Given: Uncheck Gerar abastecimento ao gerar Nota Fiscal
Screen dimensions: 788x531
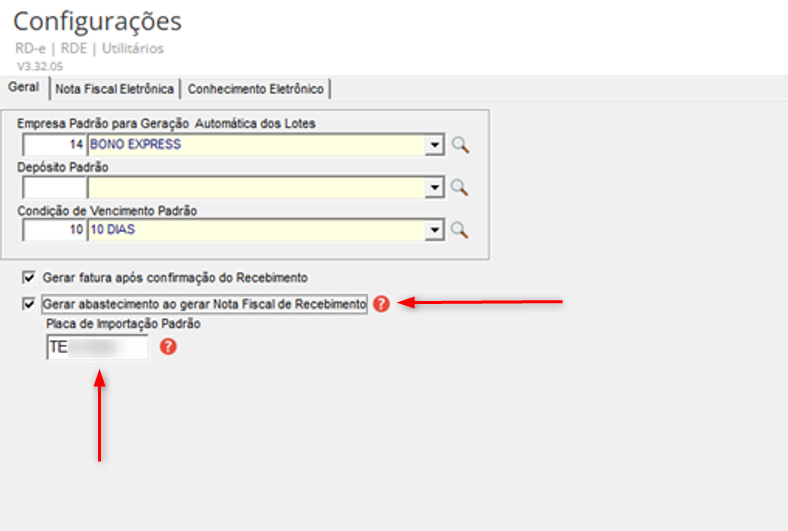Looking at the screenshot, I should point(28,304).
